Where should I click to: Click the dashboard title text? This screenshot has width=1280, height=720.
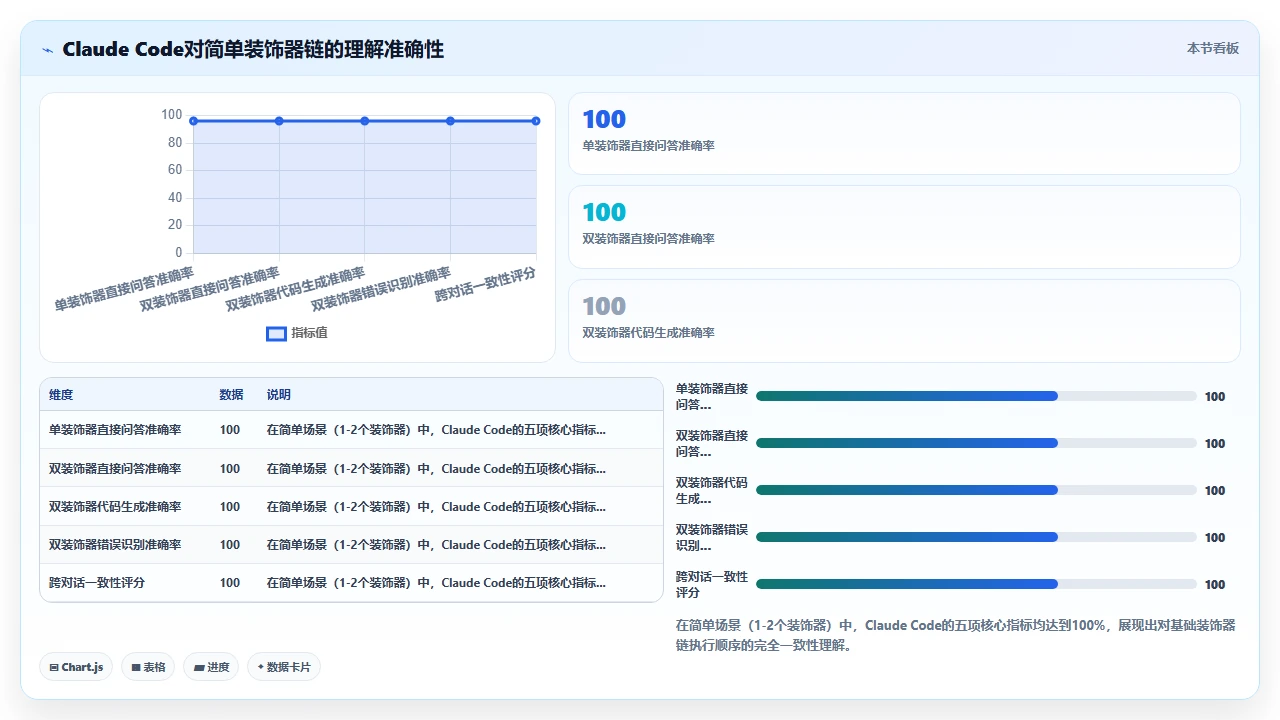coord(253,49)
